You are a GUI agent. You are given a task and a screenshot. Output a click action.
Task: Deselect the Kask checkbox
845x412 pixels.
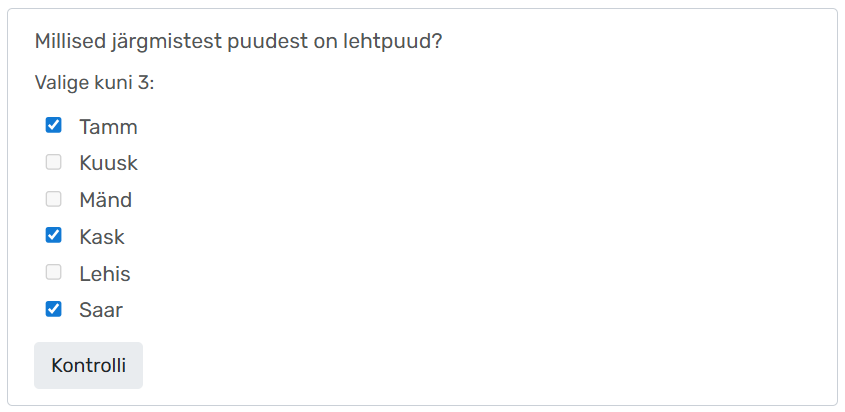(54, 236)
